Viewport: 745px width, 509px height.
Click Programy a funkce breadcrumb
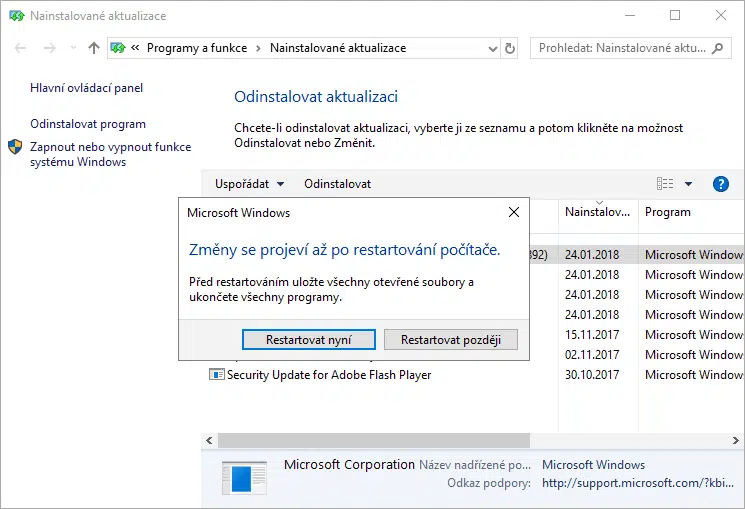pos(197,48)
